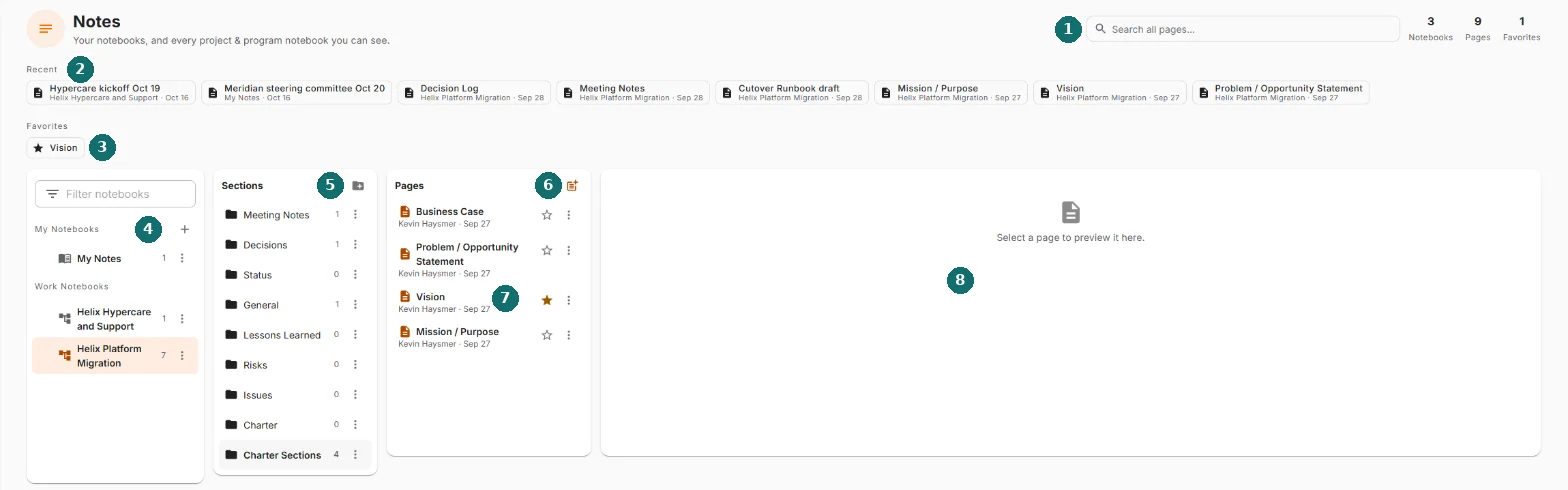The width and height of the screenshot is (1568, 490).
Task: Click the Risks section folder icon
Action: 232,364
